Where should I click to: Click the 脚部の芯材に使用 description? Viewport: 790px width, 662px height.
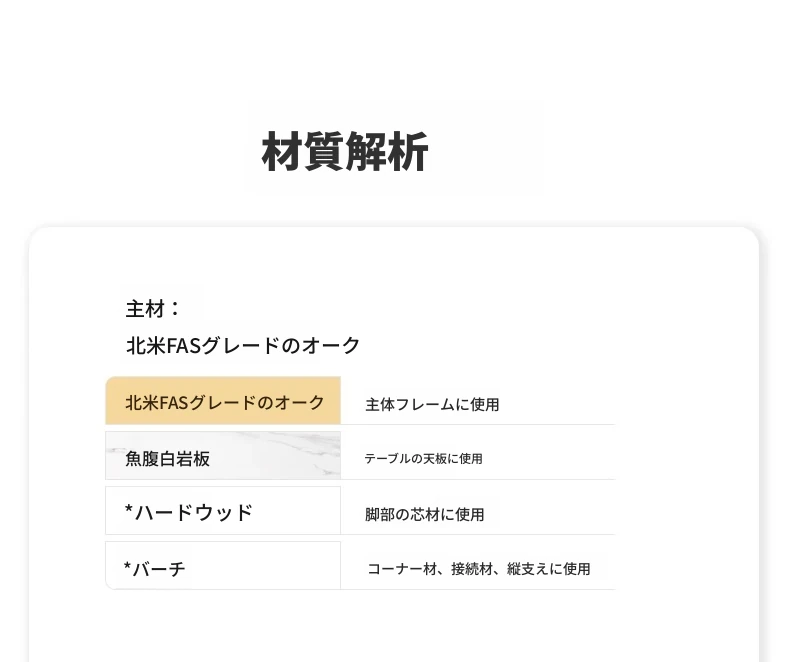click(x=424, y=514)
